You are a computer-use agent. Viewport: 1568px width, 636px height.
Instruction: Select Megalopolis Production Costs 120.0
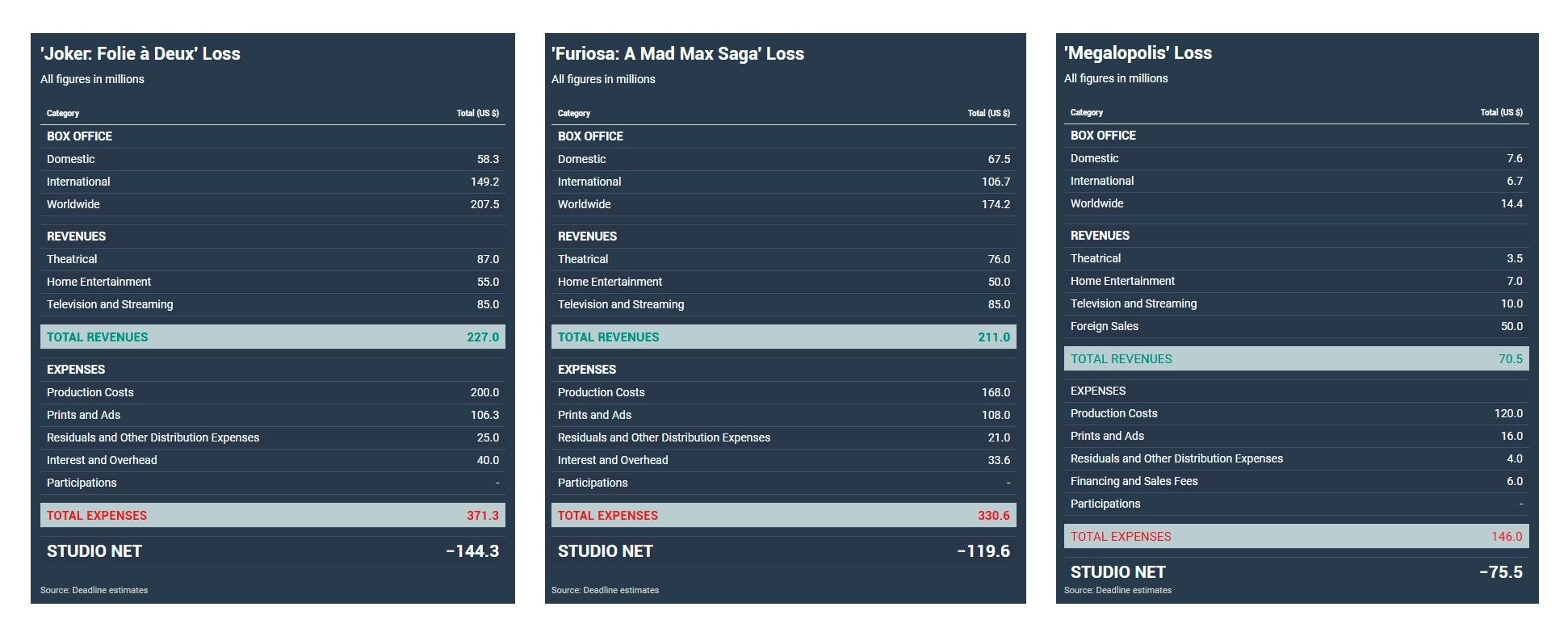pyautogui.click(x=1508, y=413)
